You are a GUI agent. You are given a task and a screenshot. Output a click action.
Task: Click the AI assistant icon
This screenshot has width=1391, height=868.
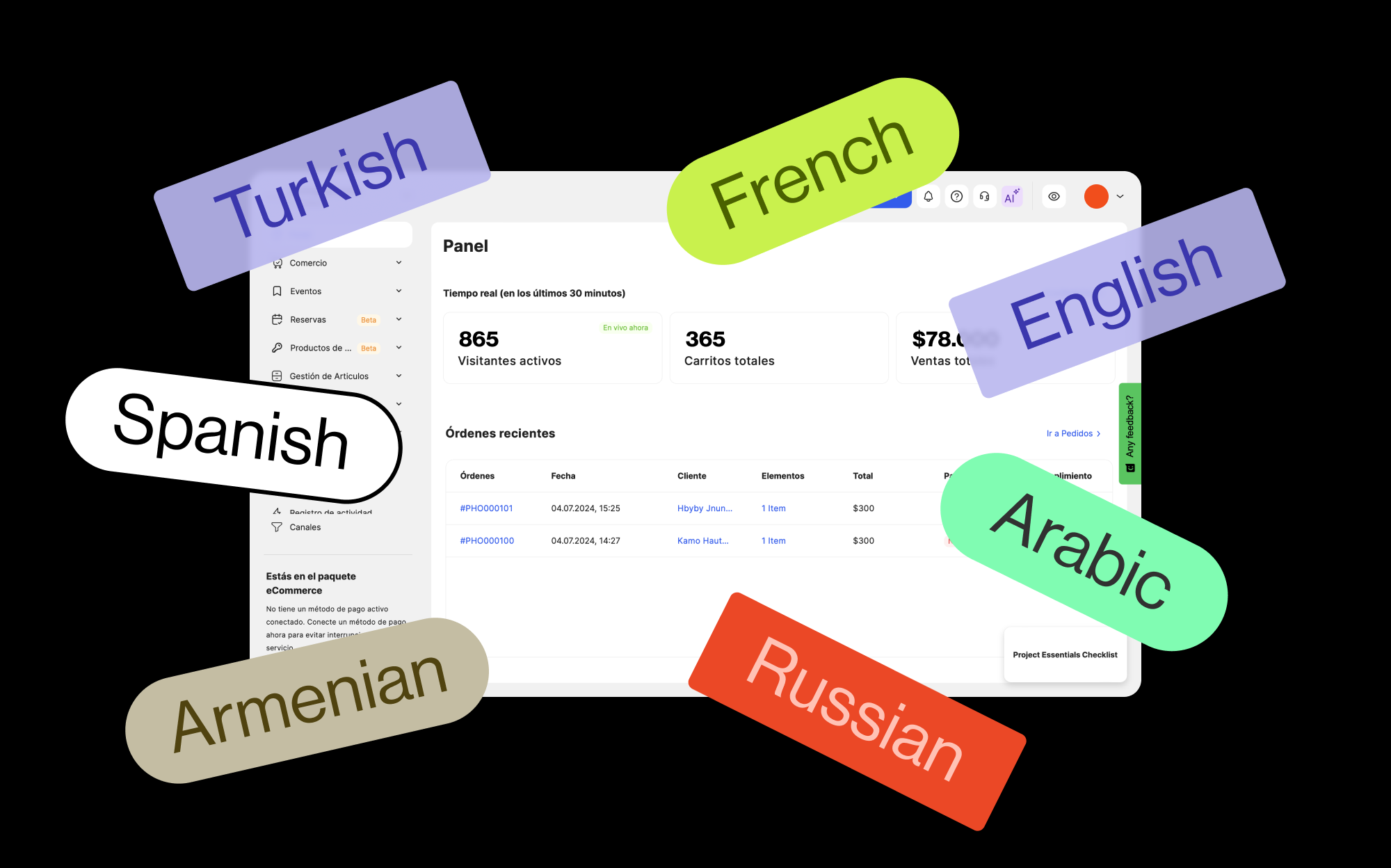coord(1007,197)
